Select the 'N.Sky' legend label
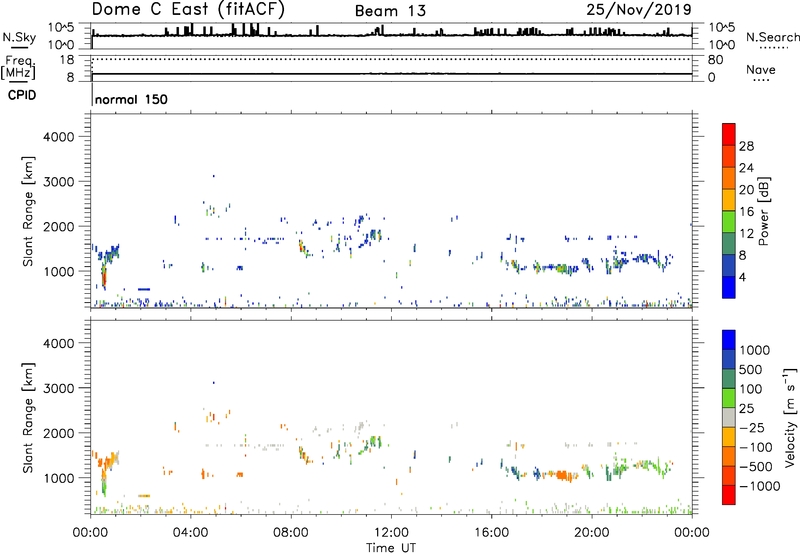800x554 pixels. pyautogui.click(x=19, y=37)
